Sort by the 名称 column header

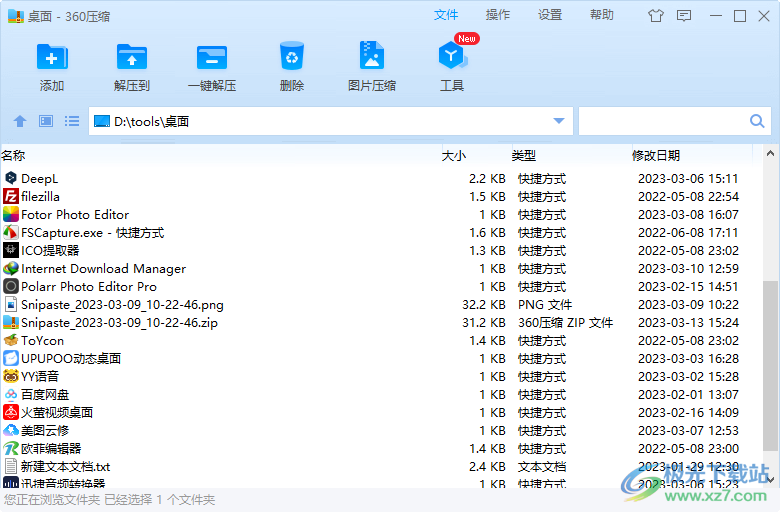point(13,156)
